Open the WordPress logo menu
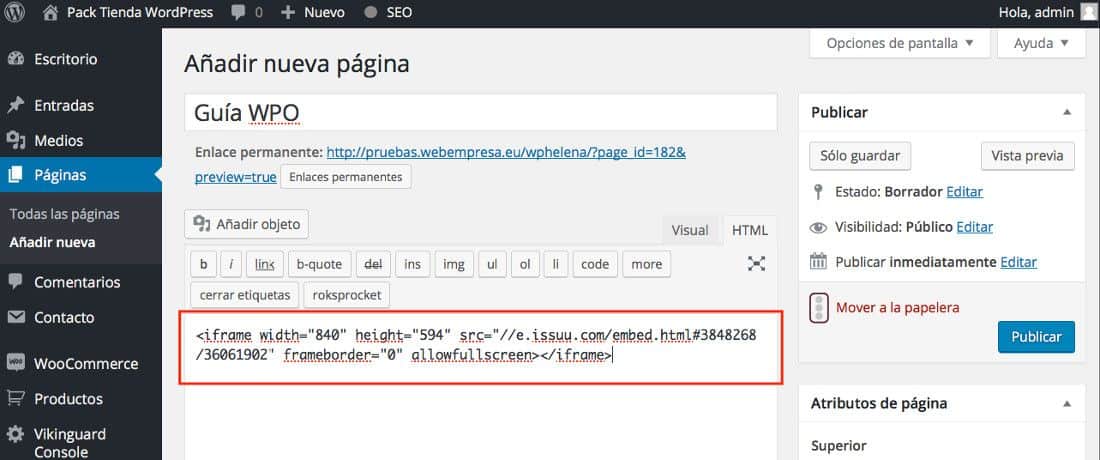Viewport: 1100px width, 460px height. (x=15, y=13)
